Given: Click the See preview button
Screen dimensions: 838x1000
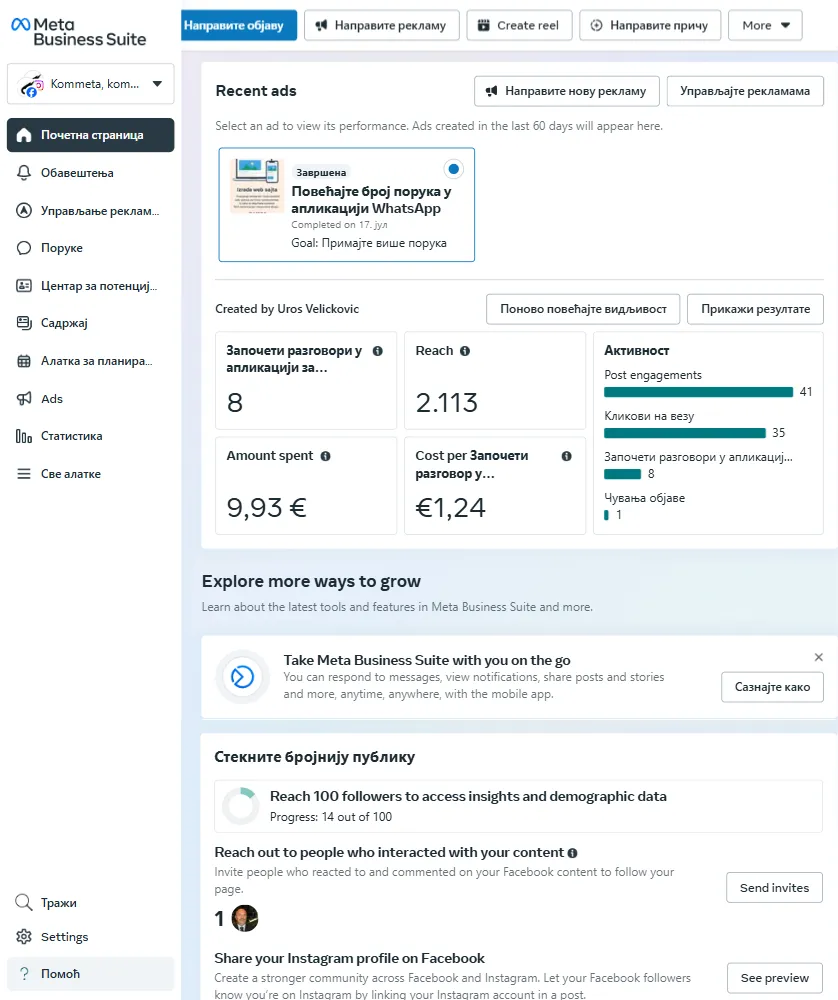Looking at the screenshot, I should click(775, 978).
